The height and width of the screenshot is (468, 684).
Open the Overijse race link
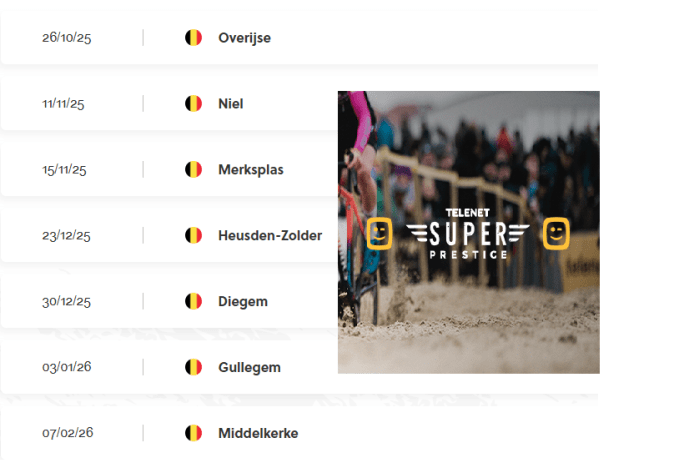[x=244, y=38]
